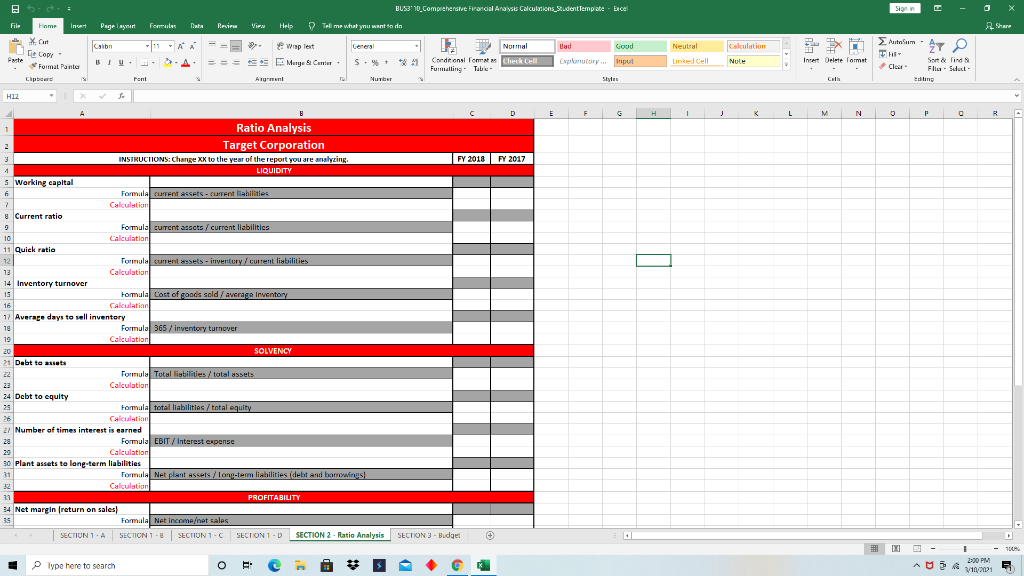Screen dimensions: 1024x576
Task: Toggle bold formatting
Action: (96, 61)
